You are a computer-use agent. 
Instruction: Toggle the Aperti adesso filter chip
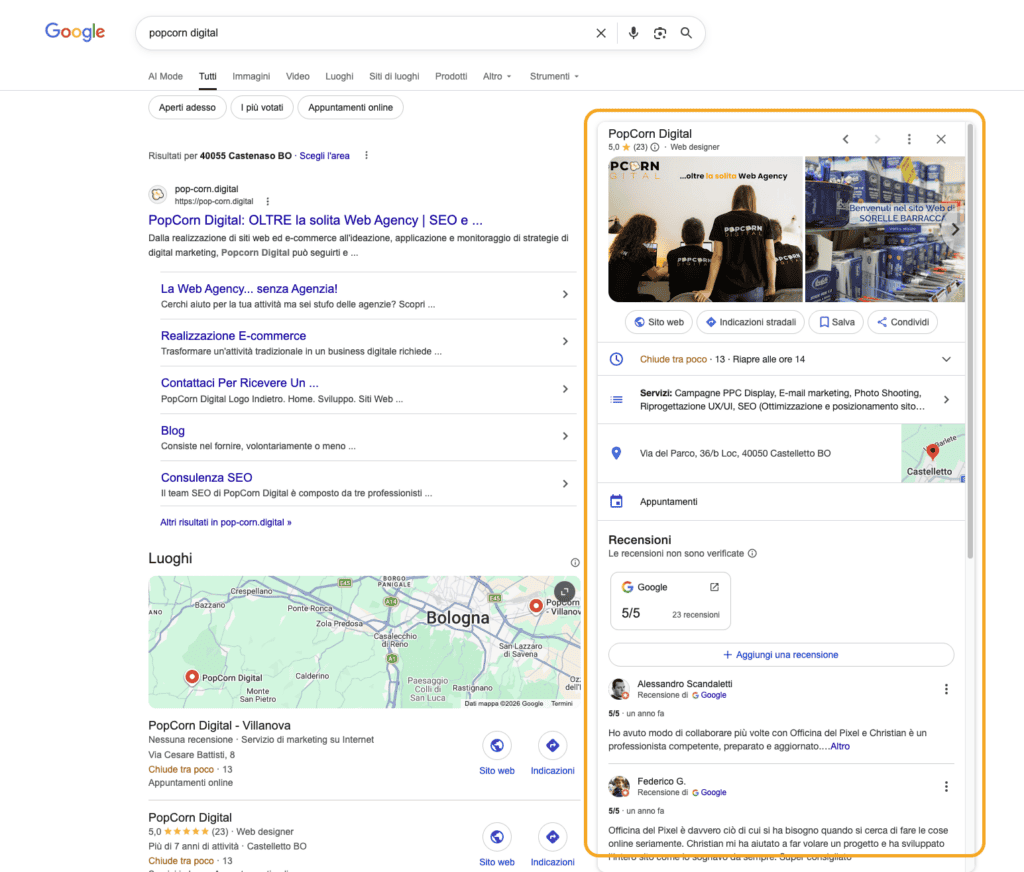pyautogui.click(x=187, y=107)
